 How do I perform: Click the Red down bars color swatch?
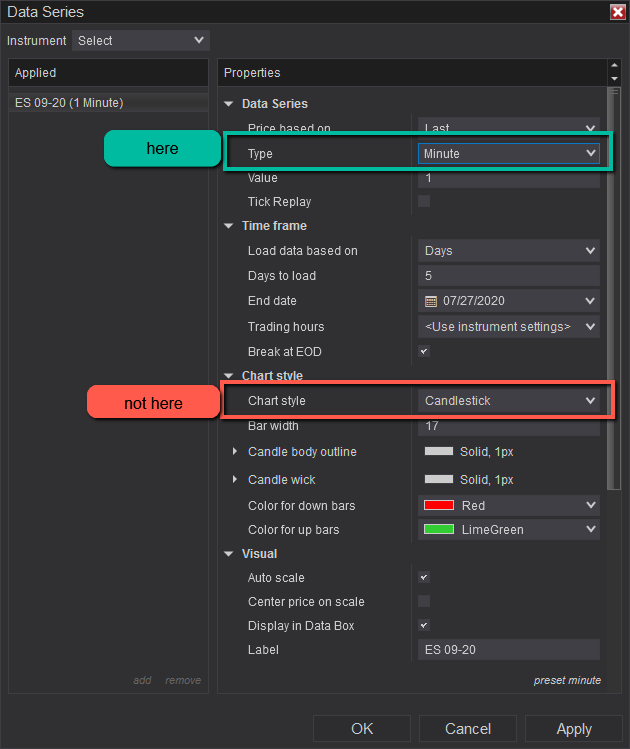(439, 506)
